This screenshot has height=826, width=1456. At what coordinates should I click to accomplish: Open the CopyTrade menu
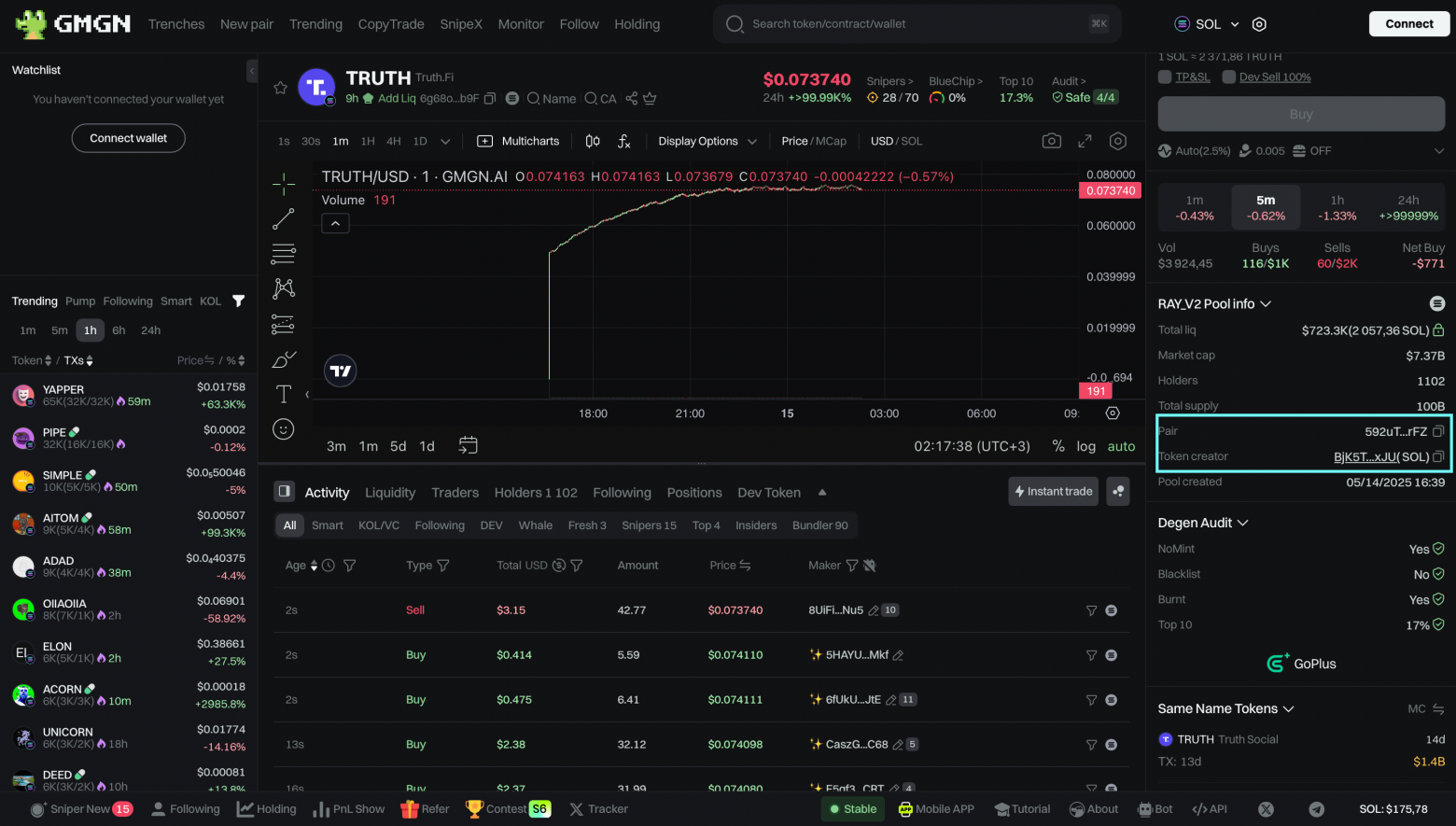391,24
